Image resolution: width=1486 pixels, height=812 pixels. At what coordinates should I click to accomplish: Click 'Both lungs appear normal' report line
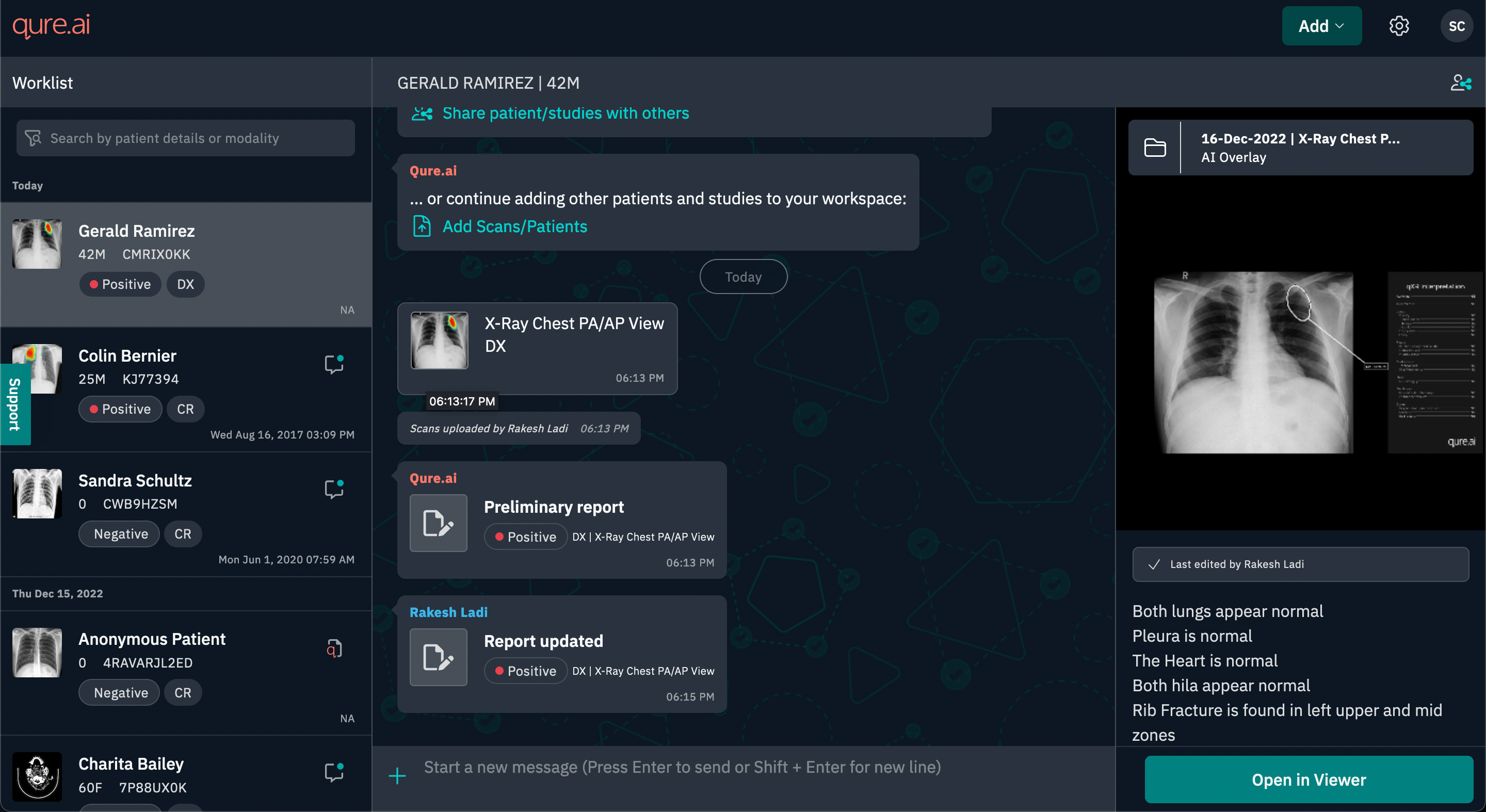tap(1227, 611)
